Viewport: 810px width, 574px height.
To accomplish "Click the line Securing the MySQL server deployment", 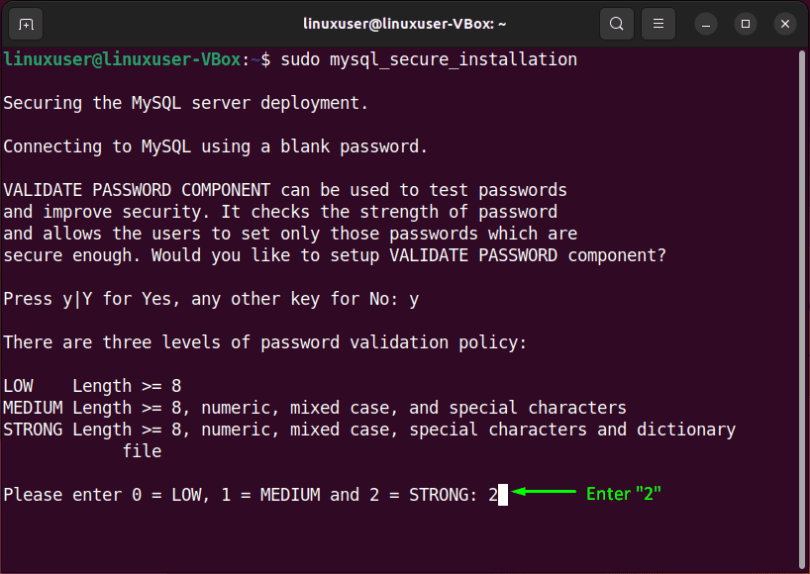I will point(186,103).
